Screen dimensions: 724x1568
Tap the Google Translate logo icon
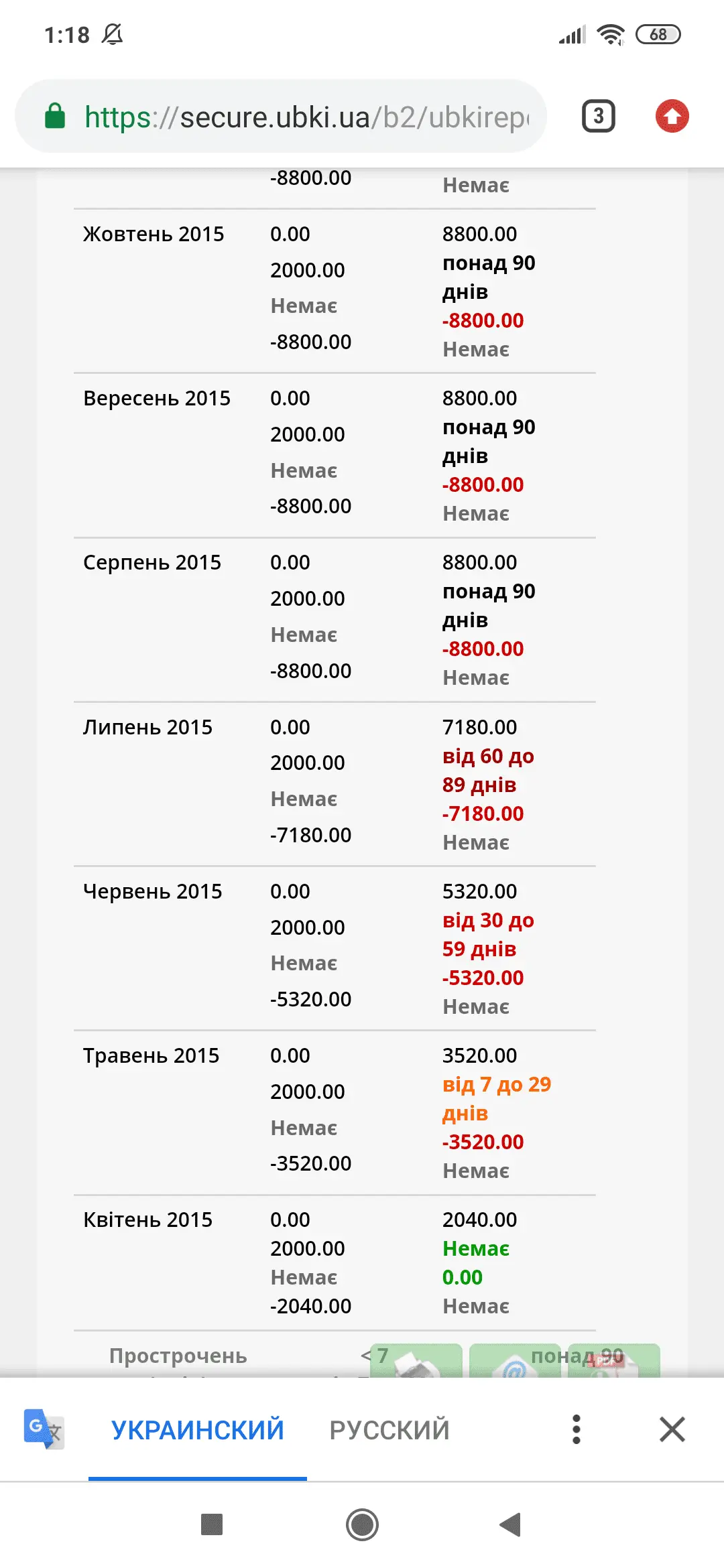click(x=44, y=1429)
